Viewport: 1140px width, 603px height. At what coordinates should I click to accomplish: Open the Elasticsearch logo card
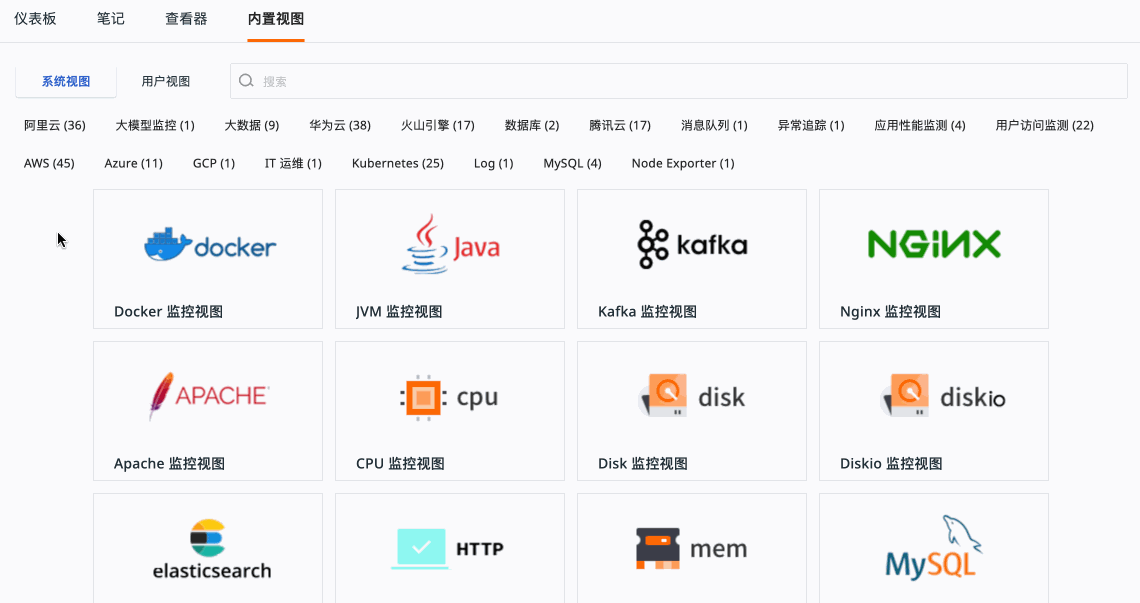pos(208,549)
